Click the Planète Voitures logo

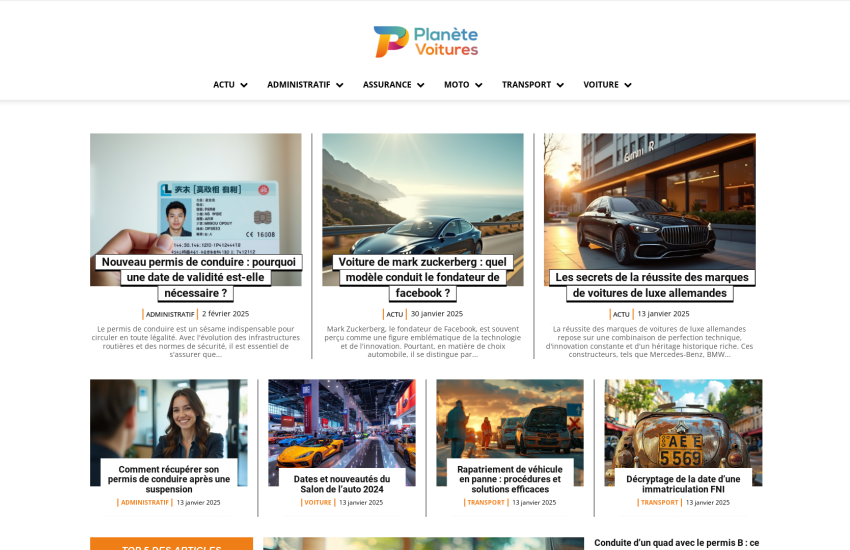pos(426,42)
